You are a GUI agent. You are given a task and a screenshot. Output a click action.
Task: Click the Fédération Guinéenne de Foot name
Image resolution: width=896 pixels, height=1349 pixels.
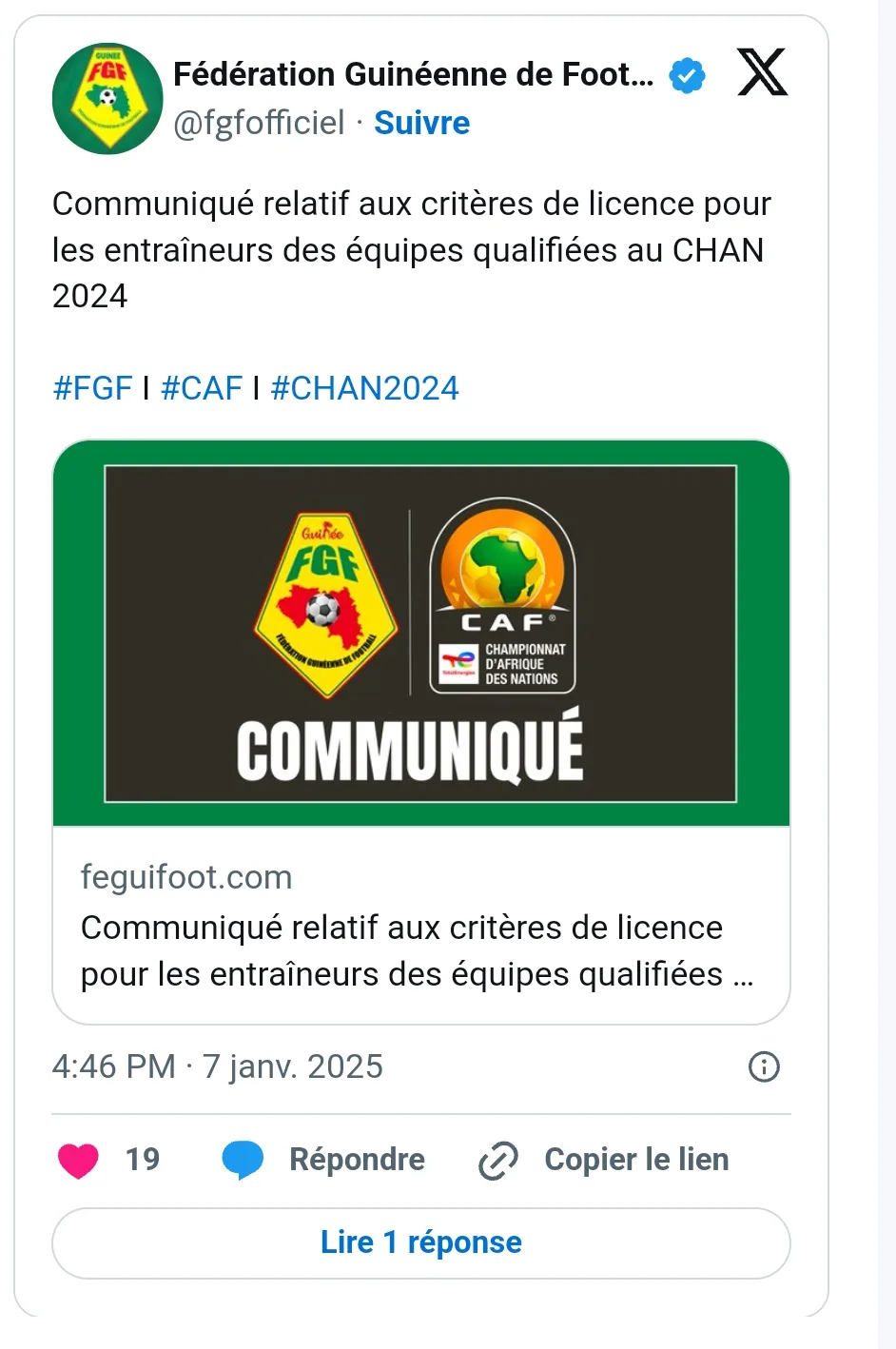(414, 74)
